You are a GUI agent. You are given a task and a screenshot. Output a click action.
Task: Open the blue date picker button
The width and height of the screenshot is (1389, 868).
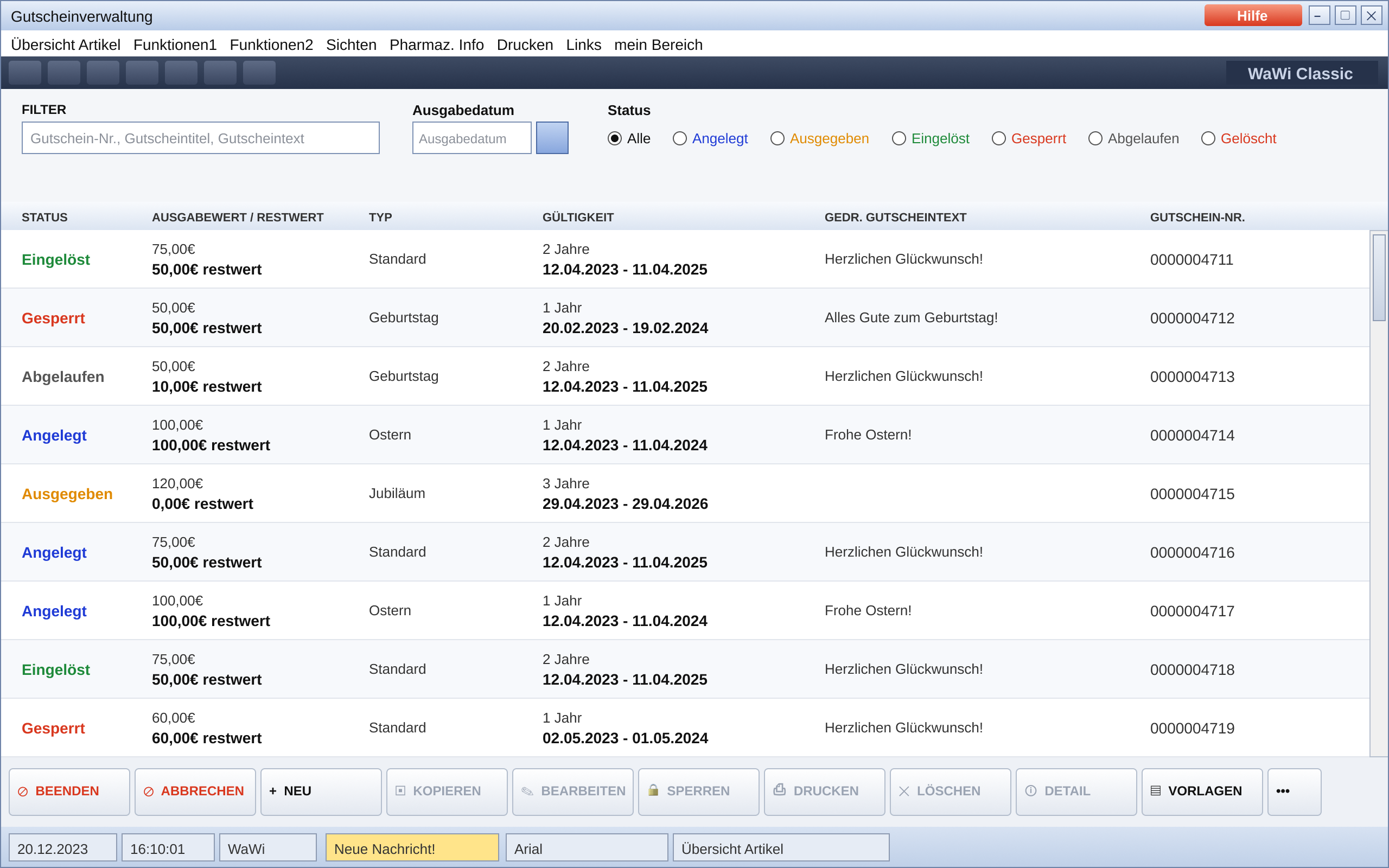552,138
